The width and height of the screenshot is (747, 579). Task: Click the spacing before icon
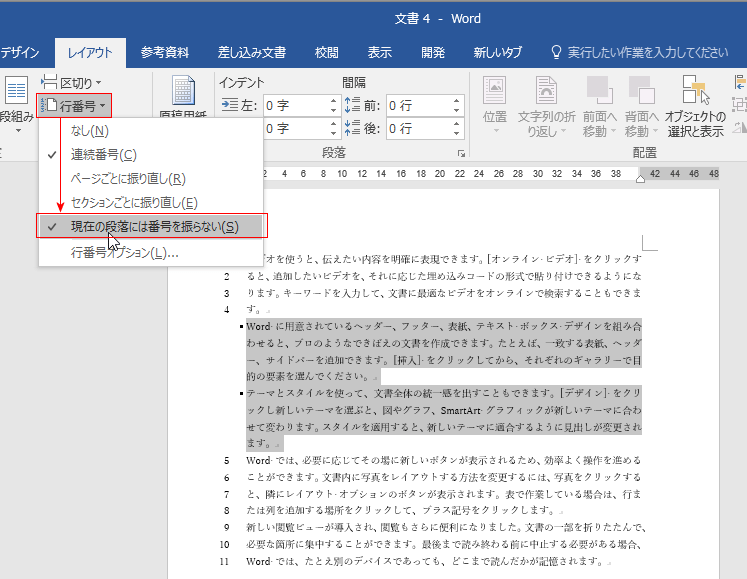click(353, 105)
